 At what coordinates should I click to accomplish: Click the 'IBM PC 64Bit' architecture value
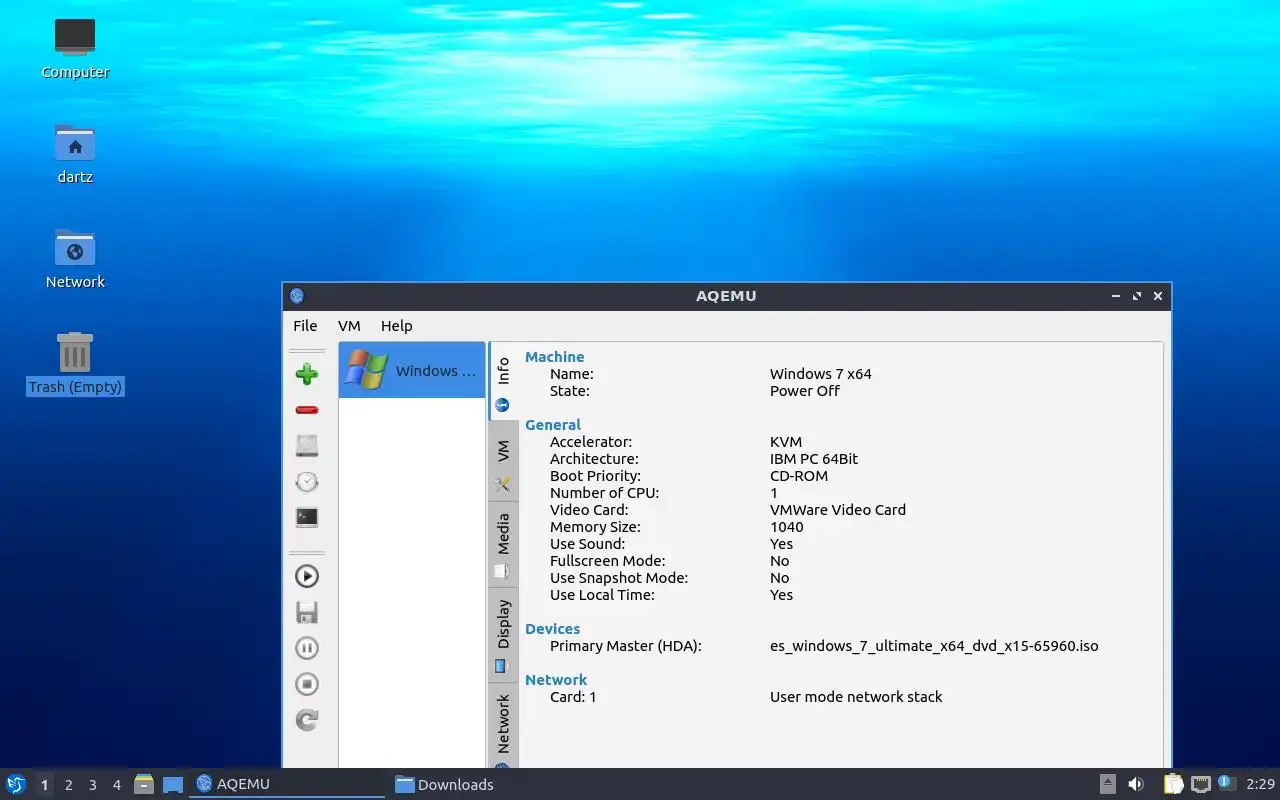tap(814, 459)
